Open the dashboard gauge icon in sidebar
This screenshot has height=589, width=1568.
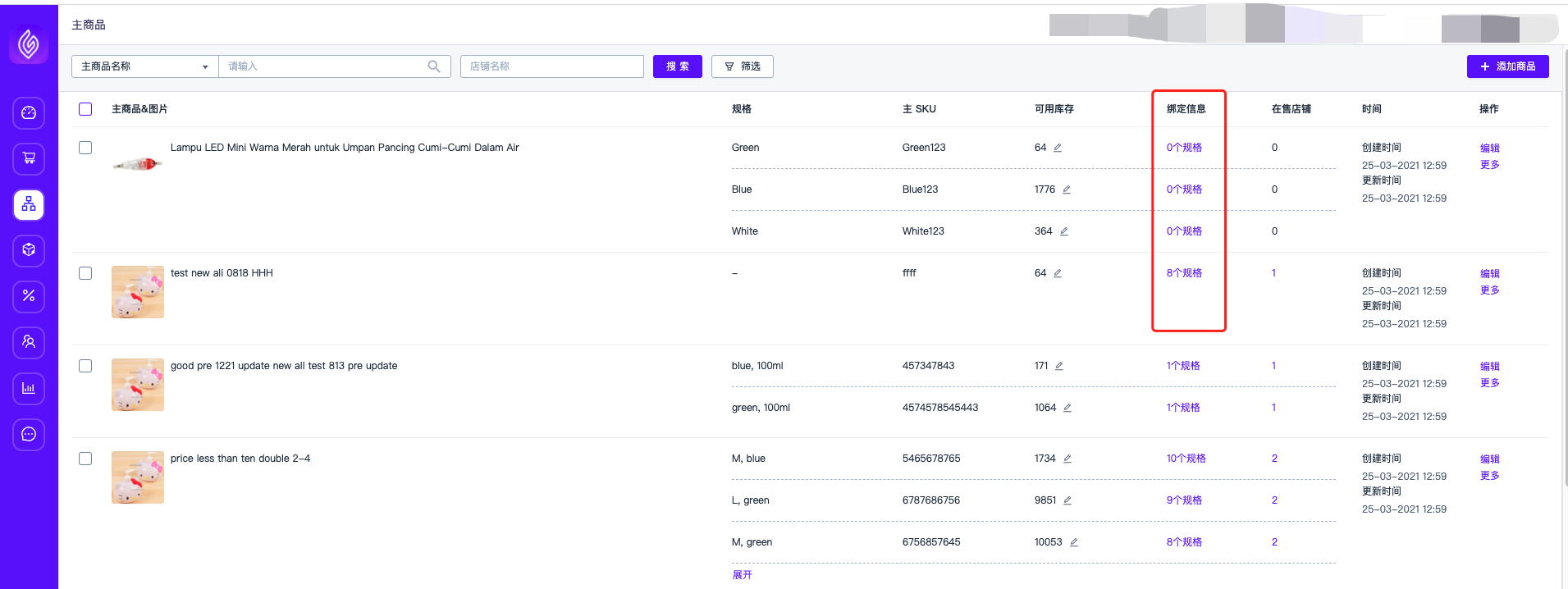[29, 113]
